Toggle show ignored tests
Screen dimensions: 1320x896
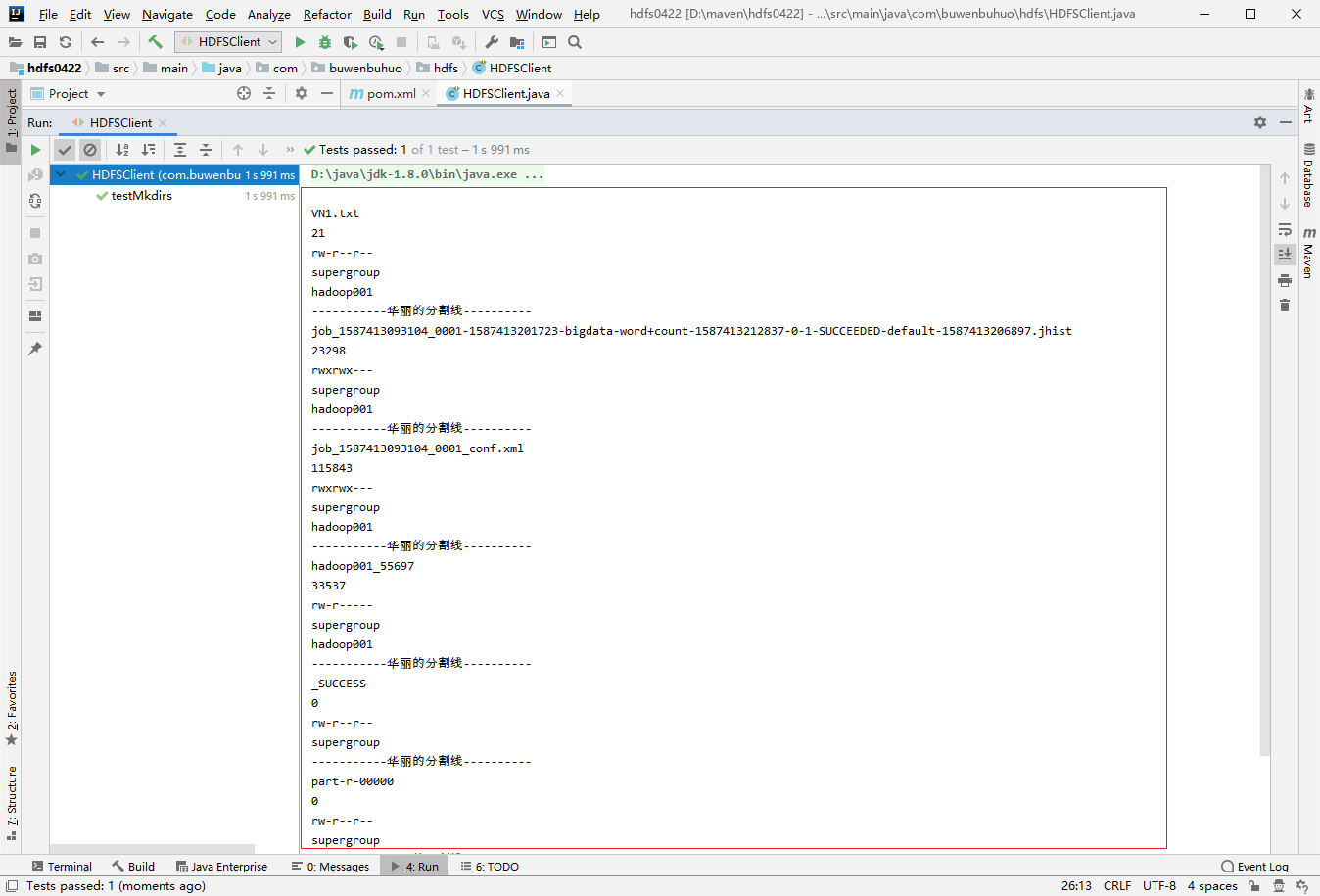[90, 150]
